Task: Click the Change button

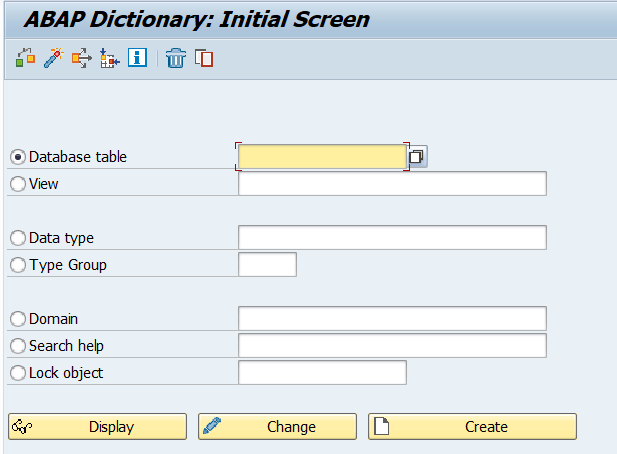Action: tap(277, 426)
